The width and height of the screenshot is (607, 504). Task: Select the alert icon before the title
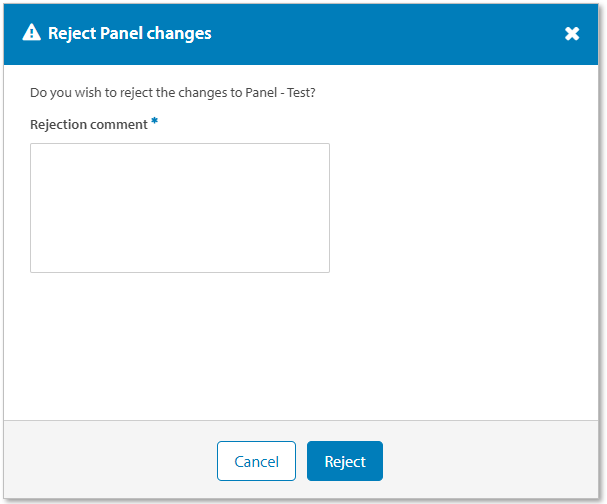tap(31, 33)
